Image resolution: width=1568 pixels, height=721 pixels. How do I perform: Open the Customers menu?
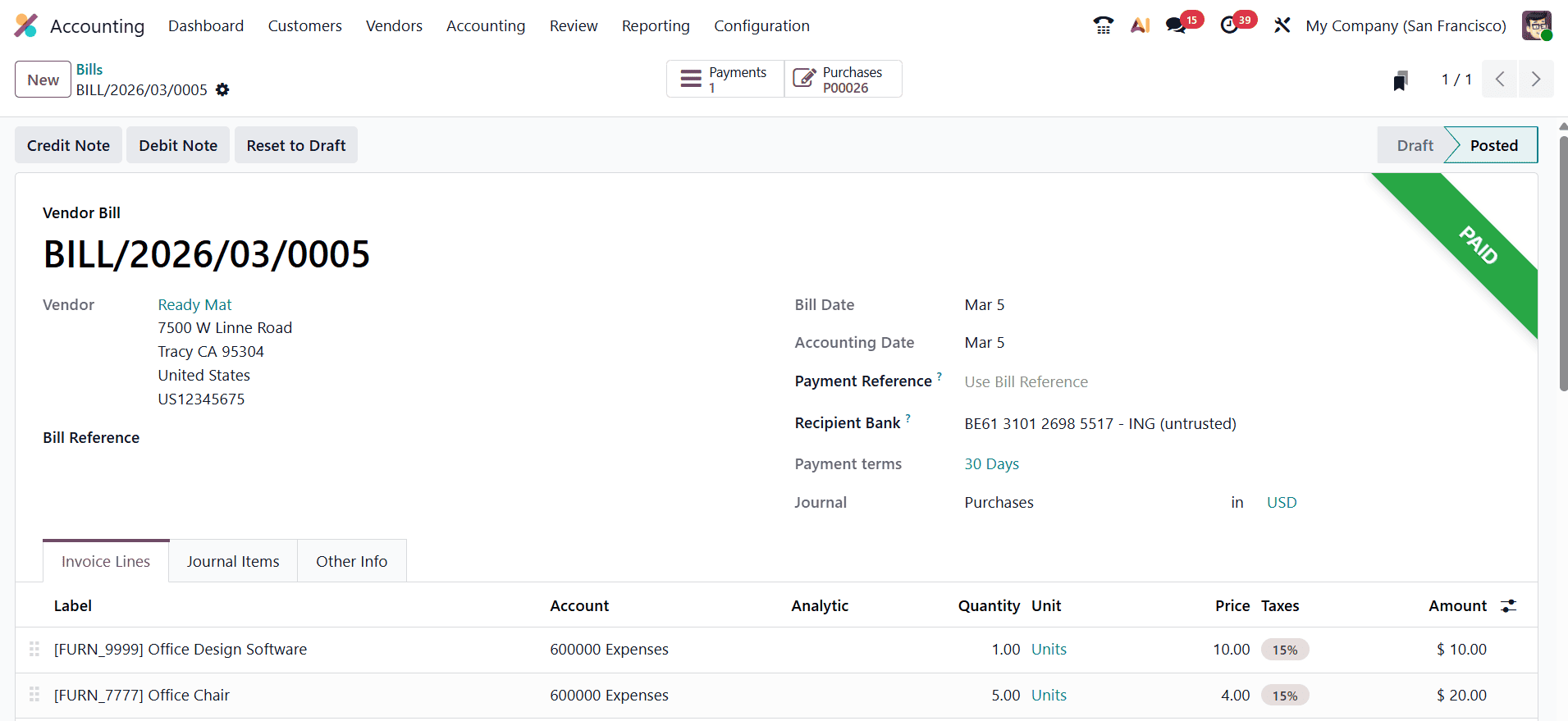[305, 25]
